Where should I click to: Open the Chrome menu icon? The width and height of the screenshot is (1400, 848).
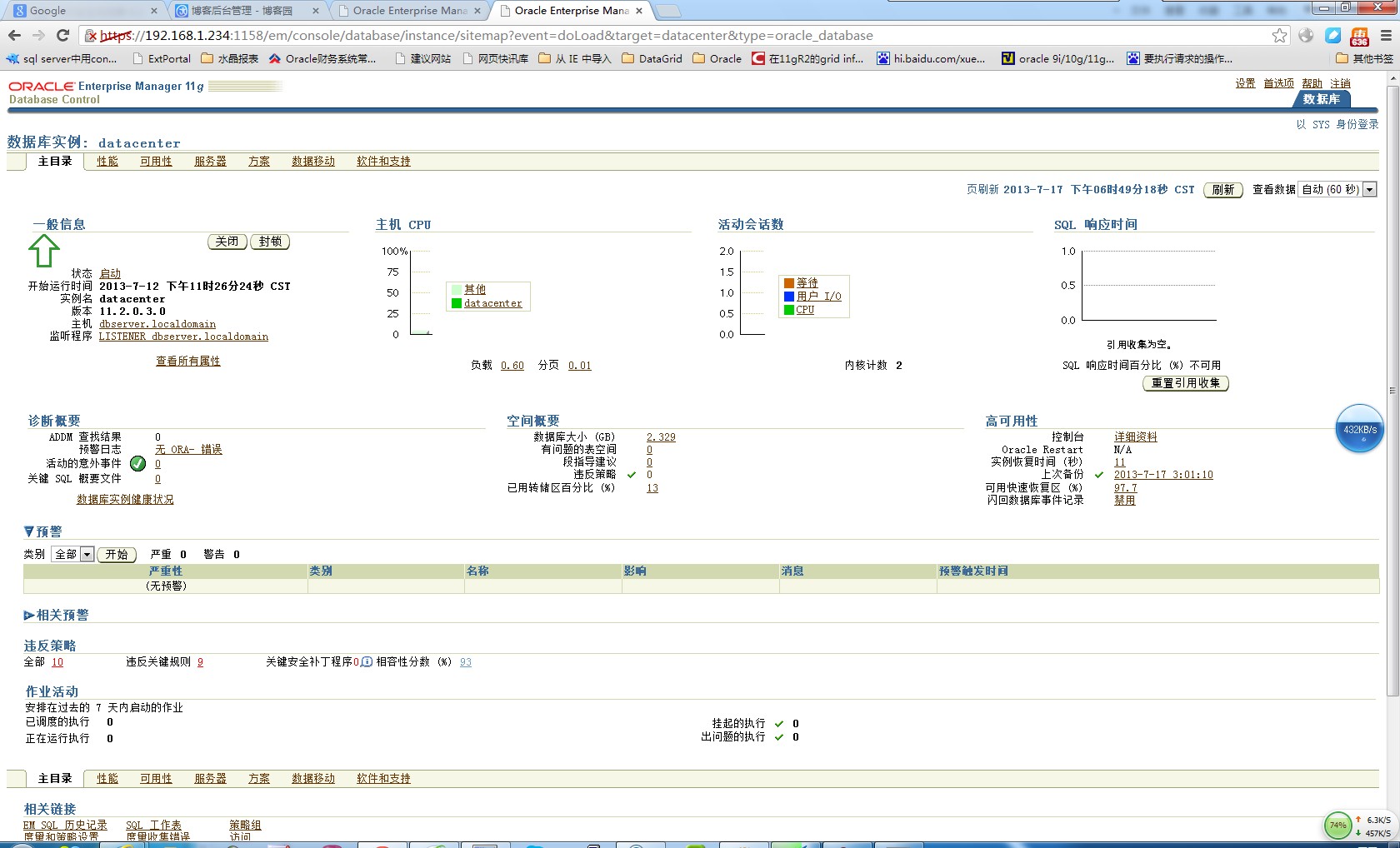coord(1386,35)
